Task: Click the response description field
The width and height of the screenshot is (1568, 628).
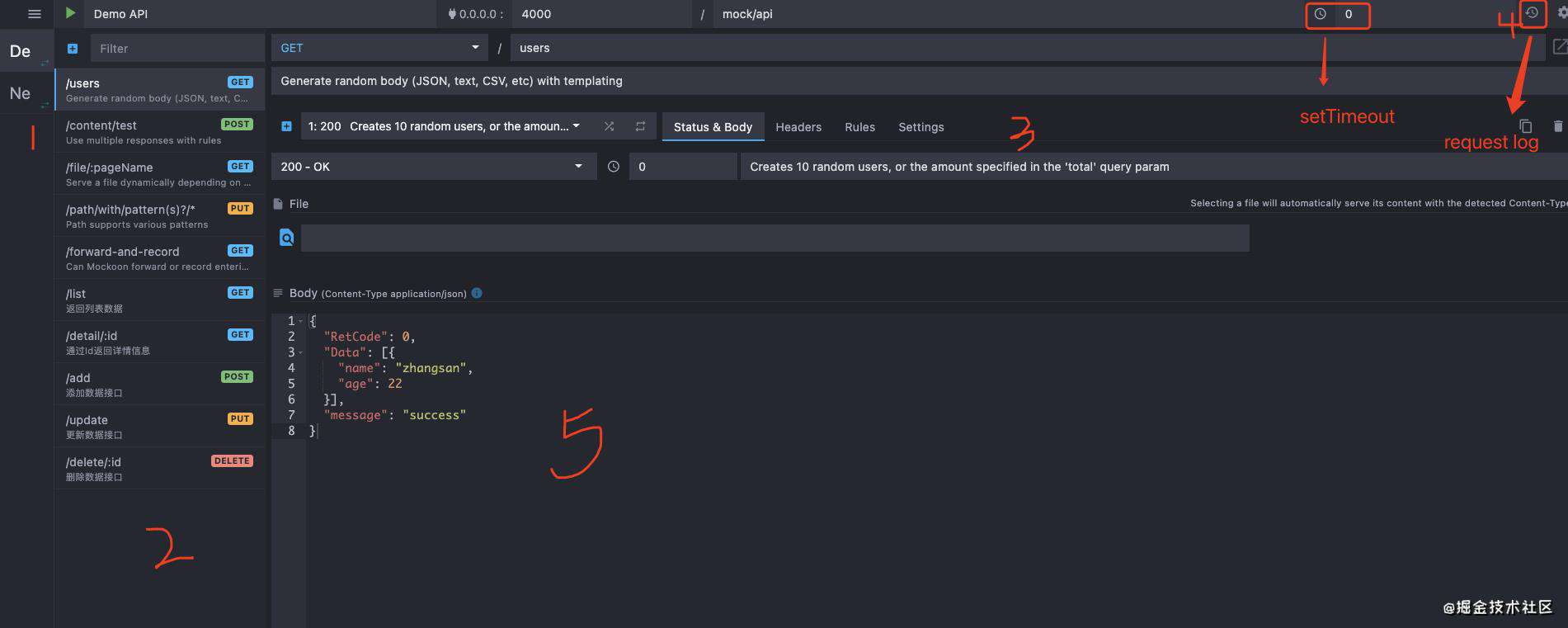Action: pyautogui.click(x=1154, y=167)
